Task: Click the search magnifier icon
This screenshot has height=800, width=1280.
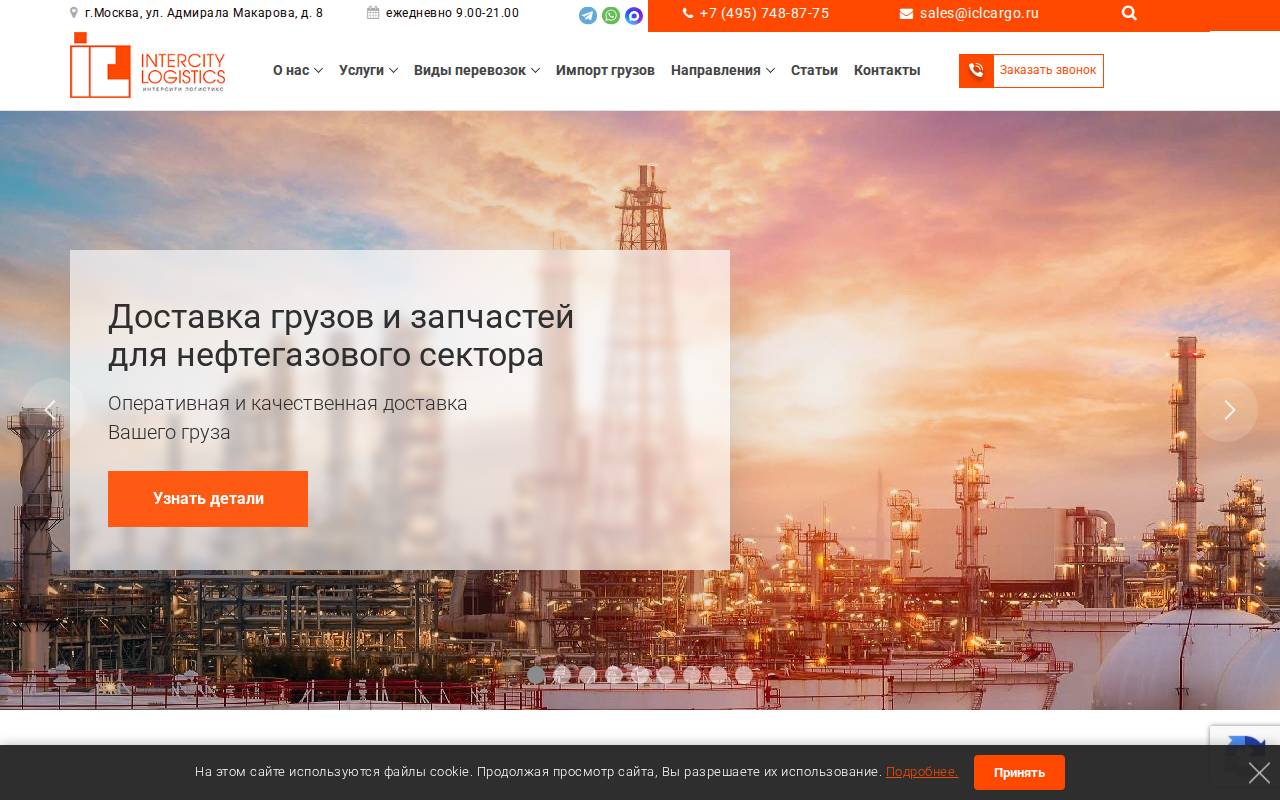Action: (1129, 14)
